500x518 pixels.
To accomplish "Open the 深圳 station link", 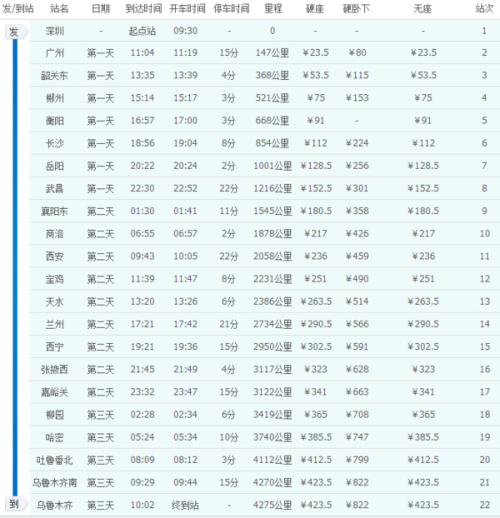I will pyautogui.click(x=55, y=31).
